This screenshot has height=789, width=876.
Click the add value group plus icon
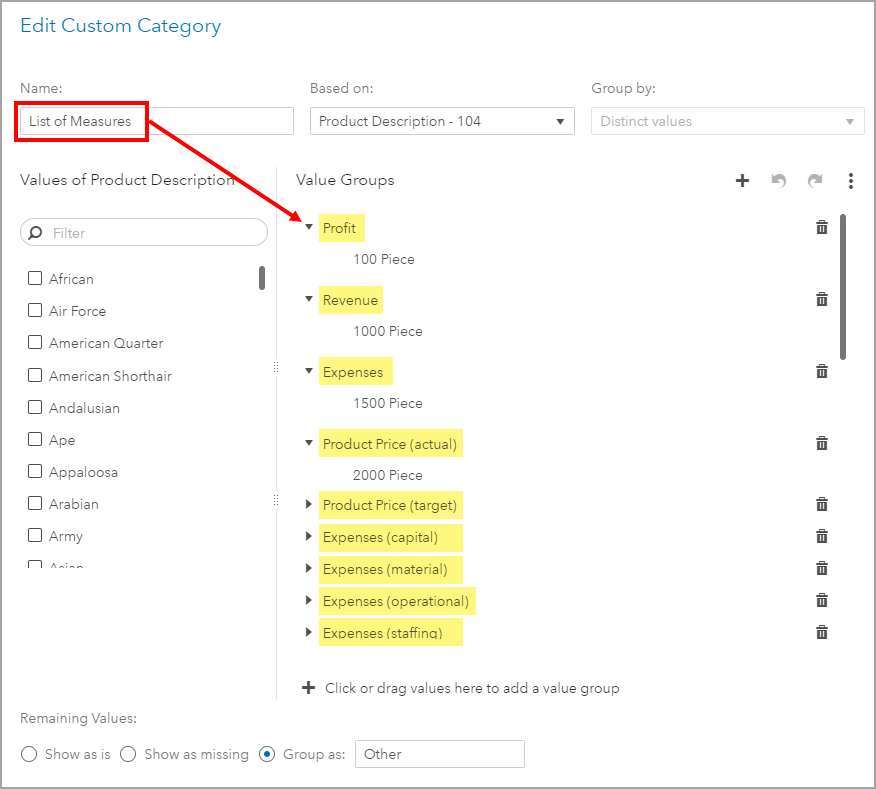pos(742,181)
